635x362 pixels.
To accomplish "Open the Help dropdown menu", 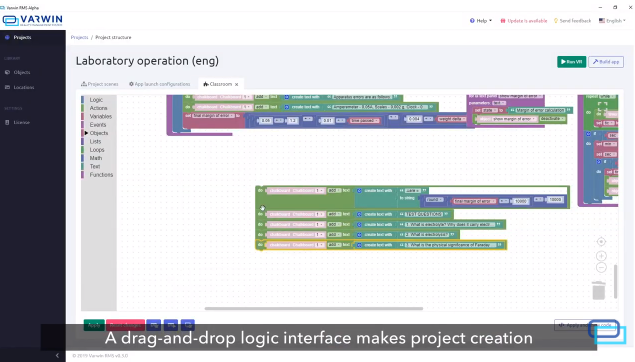I will (481, 21).
